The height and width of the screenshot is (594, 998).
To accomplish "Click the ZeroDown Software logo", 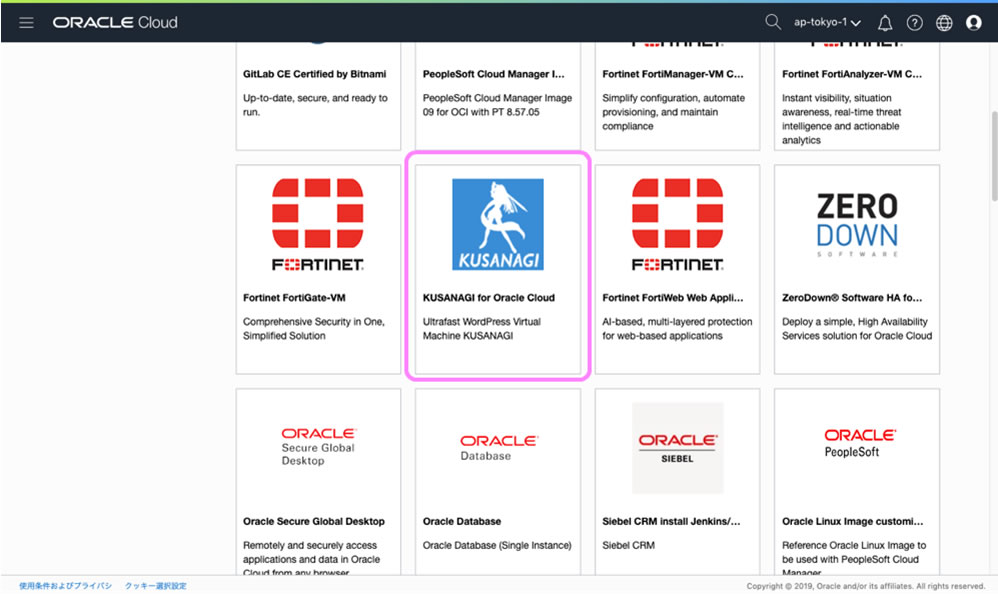I will 857,225.
